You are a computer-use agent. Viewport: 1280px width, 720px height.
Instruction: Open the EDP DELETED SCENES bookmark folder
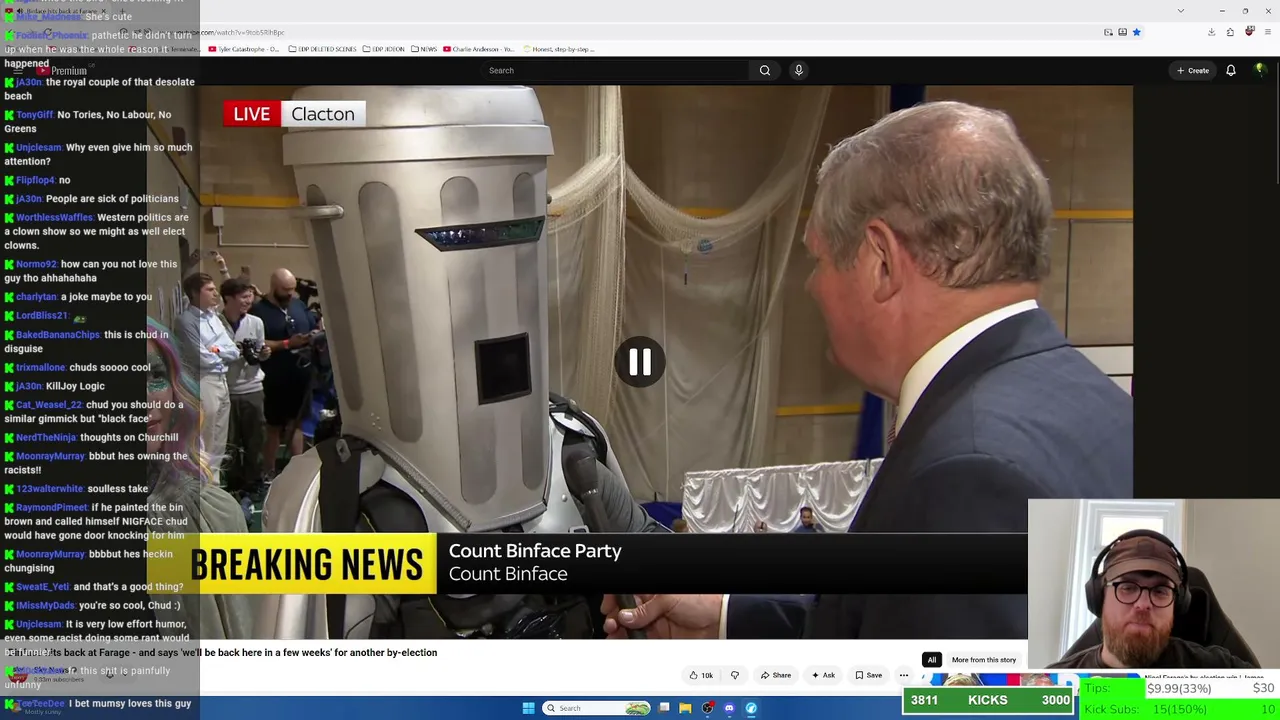tap(322, 49)
